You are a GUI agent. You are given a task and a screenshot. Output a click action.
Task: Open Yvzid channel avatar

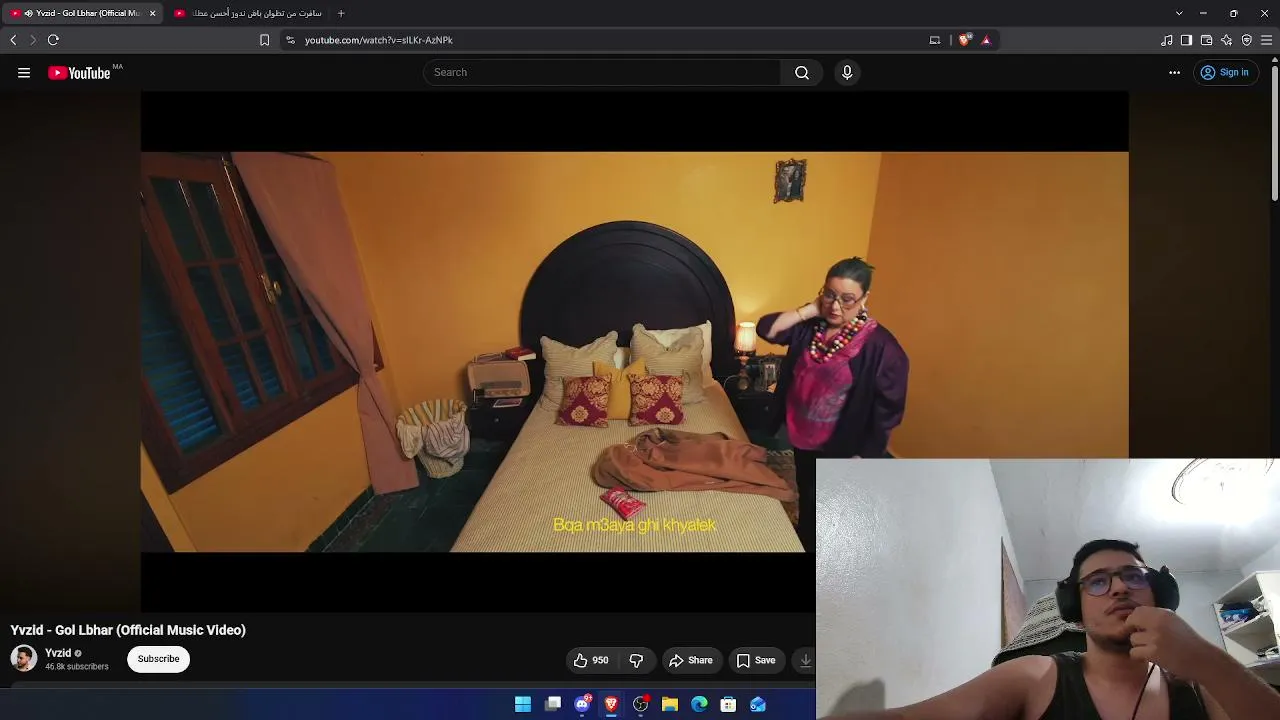coord(24,658)
